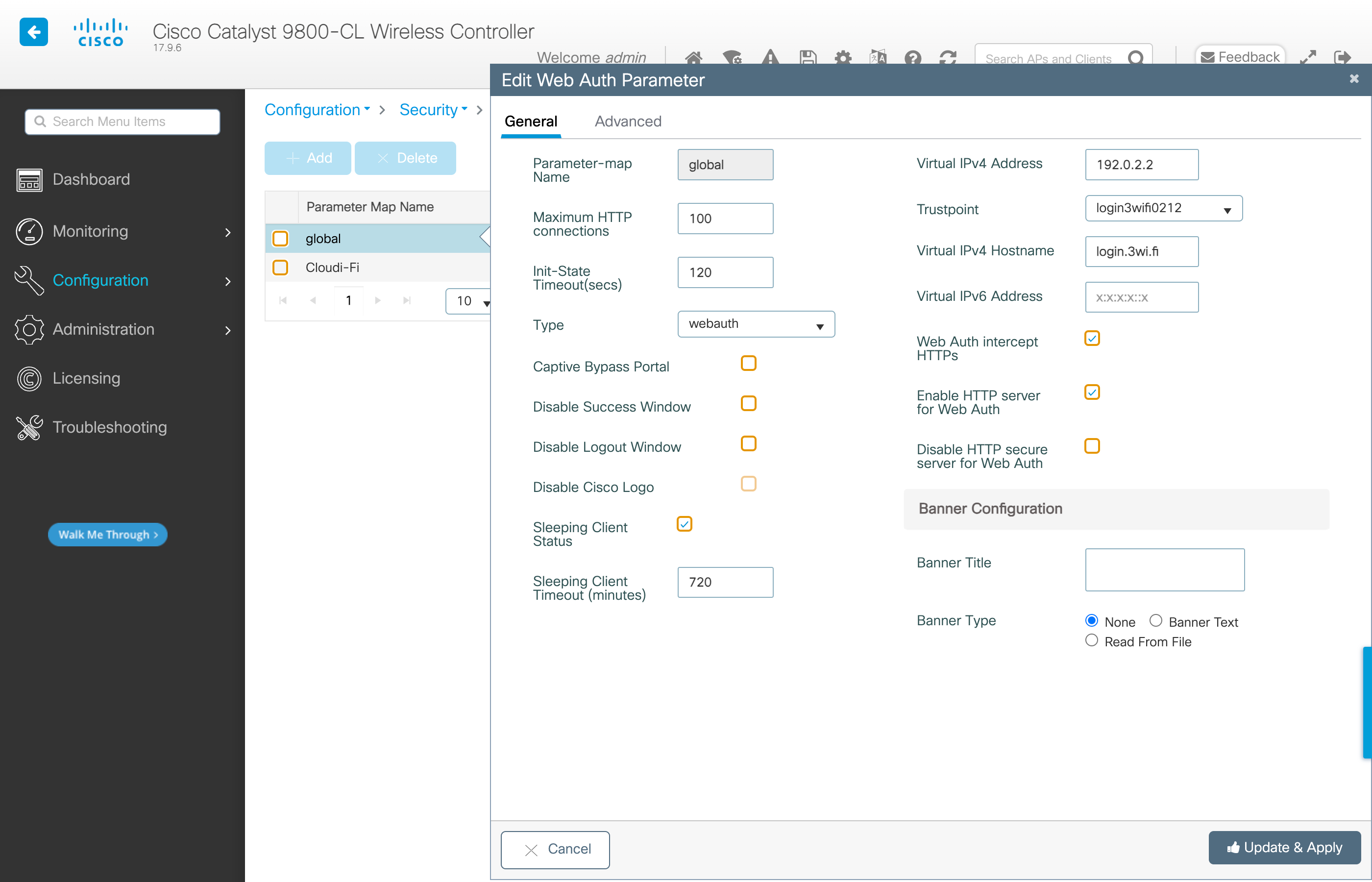The image size is (1372, 882).
Task: Open the language translation icon
Action: click(x=878, y=58)
